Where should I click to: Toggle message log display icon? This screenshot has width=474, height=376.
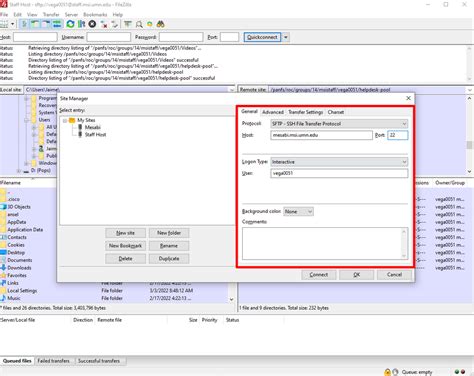(x=24, y=24)
